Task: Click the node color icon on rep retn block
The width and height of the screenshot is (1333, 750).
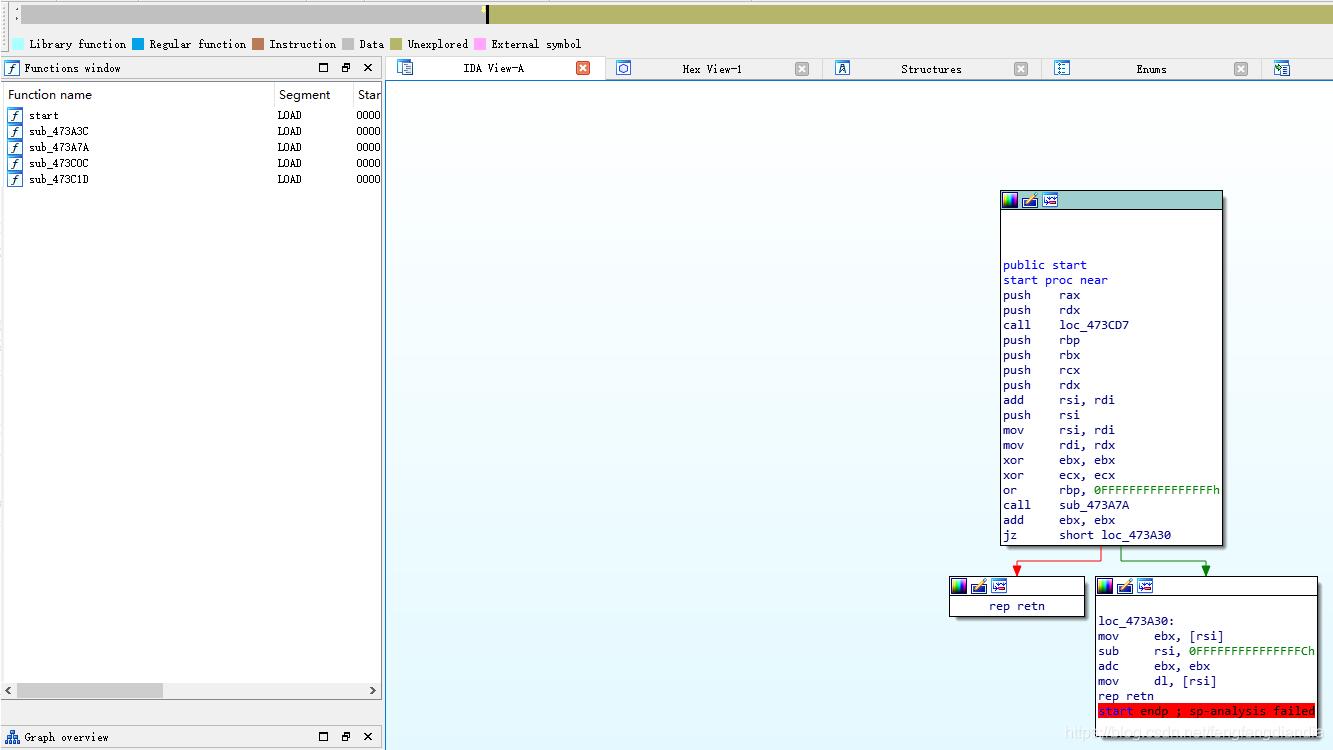Action: click(x=958, y=586)
